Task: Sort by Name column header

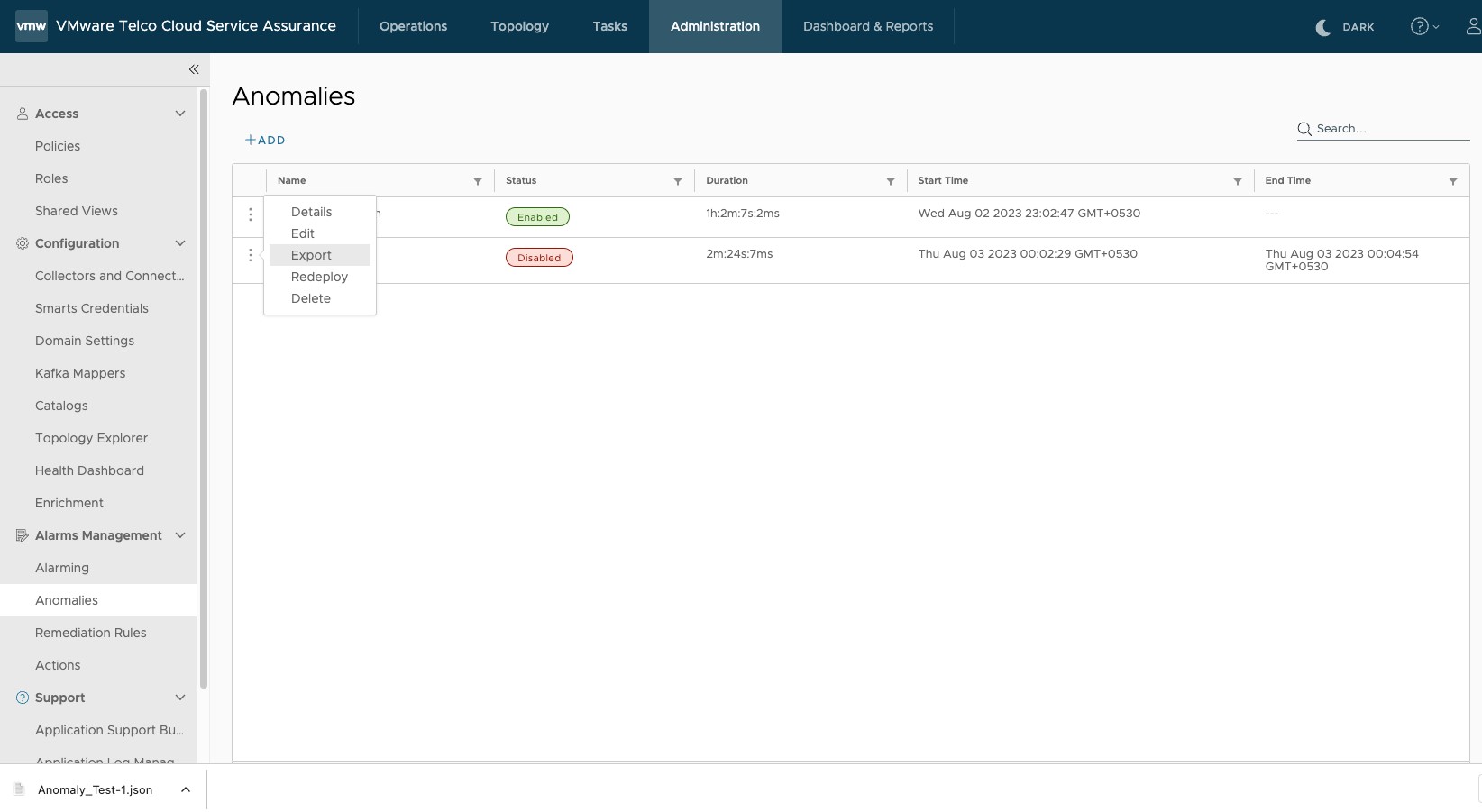Action: pyautogui.click(x=292, y=181)
